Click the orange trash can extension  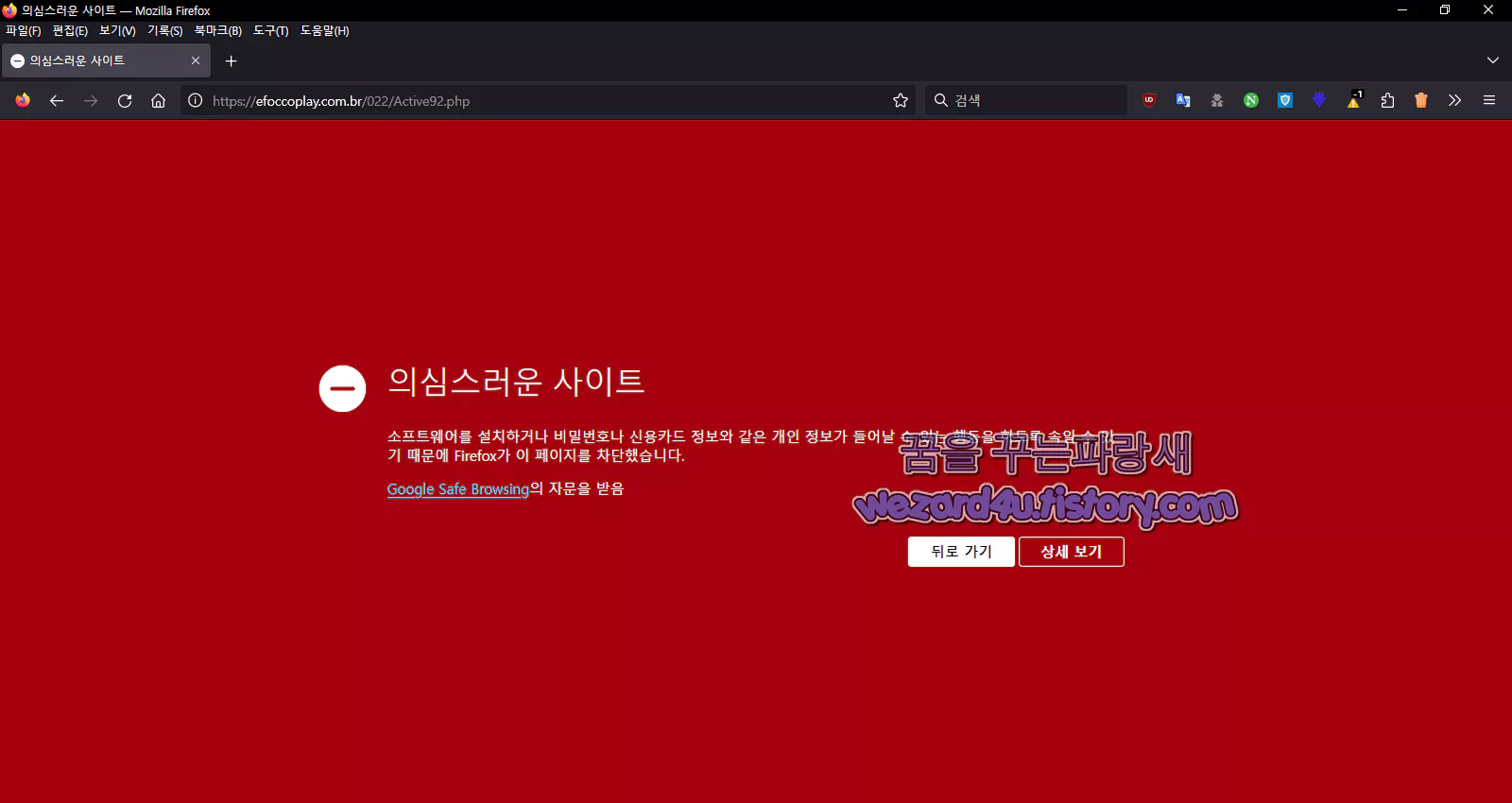(1421, 100)
